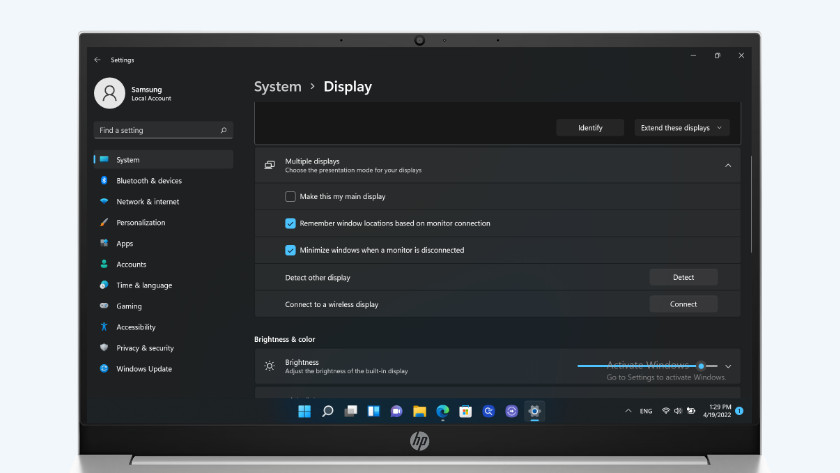
Task: Open the Windows Start button
Action: 304,411
